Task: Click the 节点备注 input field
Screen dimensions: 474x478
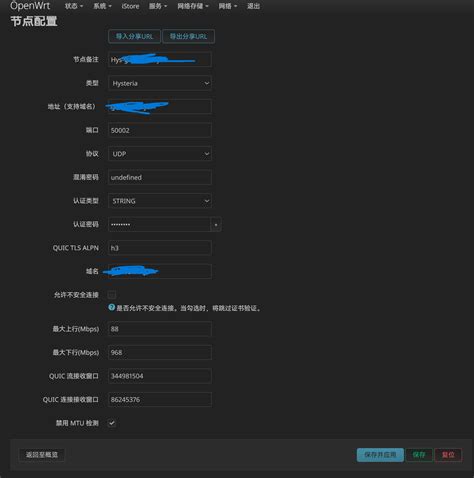Action: [160, 60]
